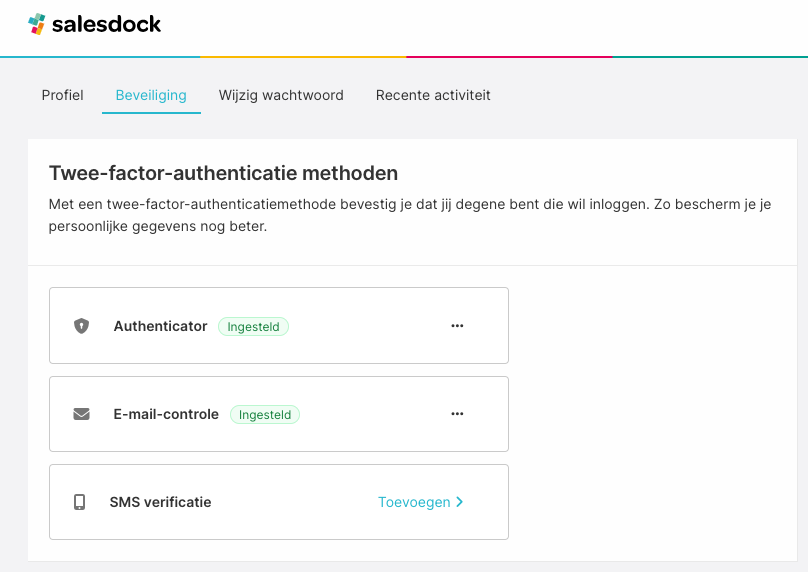Select the Beveiliging tab
Image resolution: width=808 pixels, height=572 pixels.
click(x=151, y=96)
